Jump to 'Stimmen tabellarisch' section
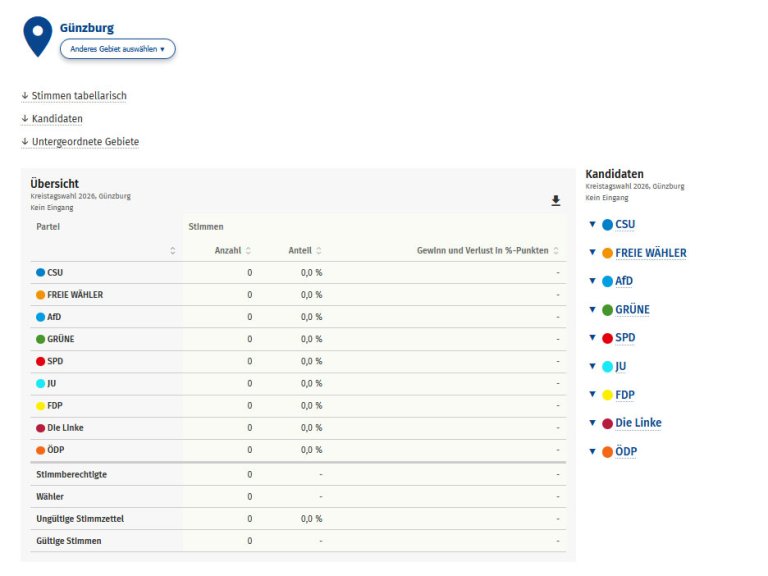Image resolution: width=768 pixels, height=576 pixels. tap(78, 96)
